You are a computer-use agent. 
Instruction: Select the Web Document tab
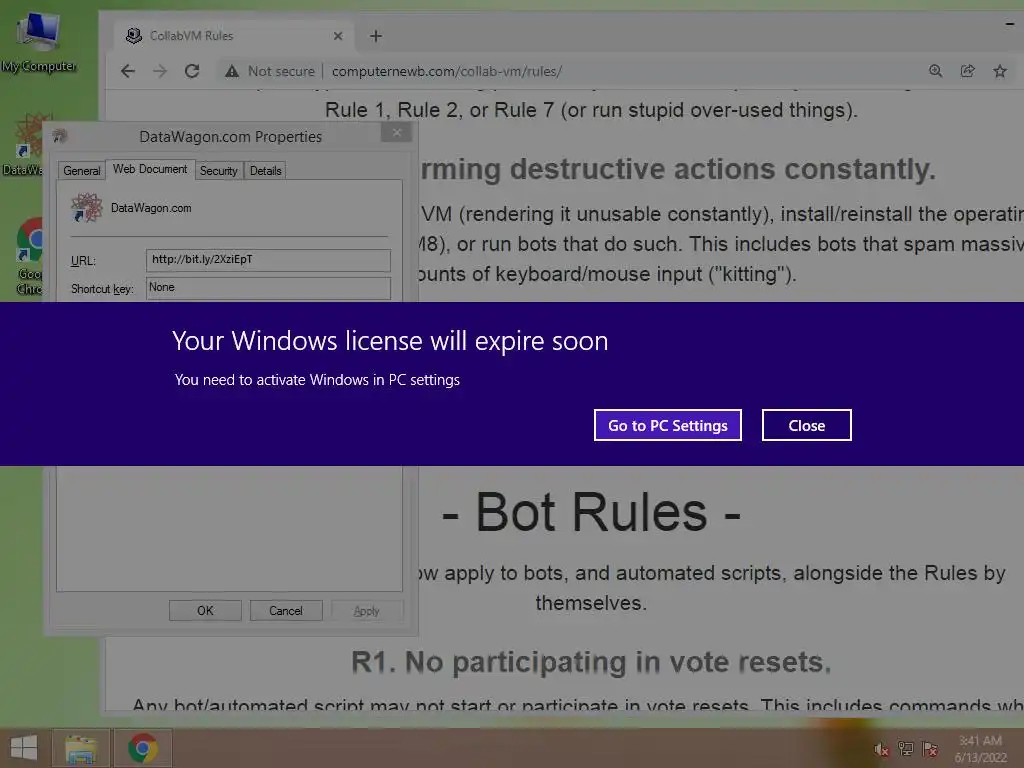150,168
